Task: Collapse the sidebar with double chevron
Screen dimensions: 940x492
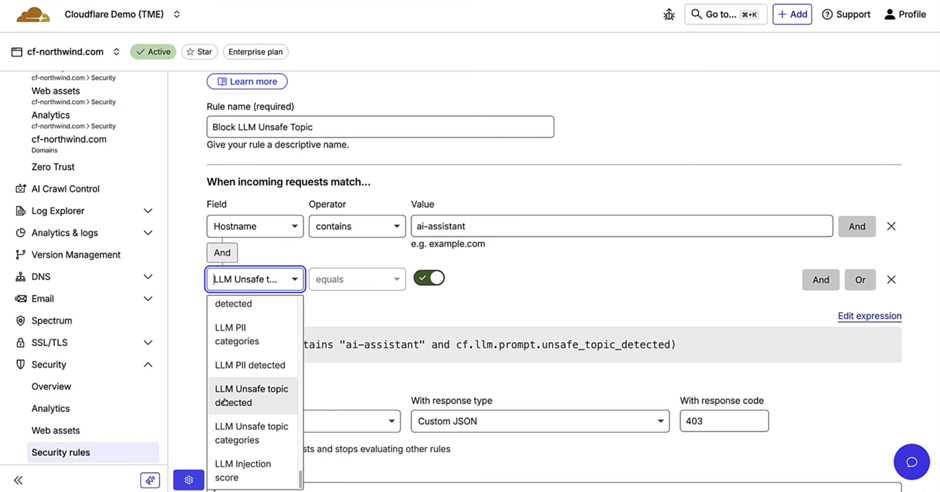Action: [x=19, y=481]
